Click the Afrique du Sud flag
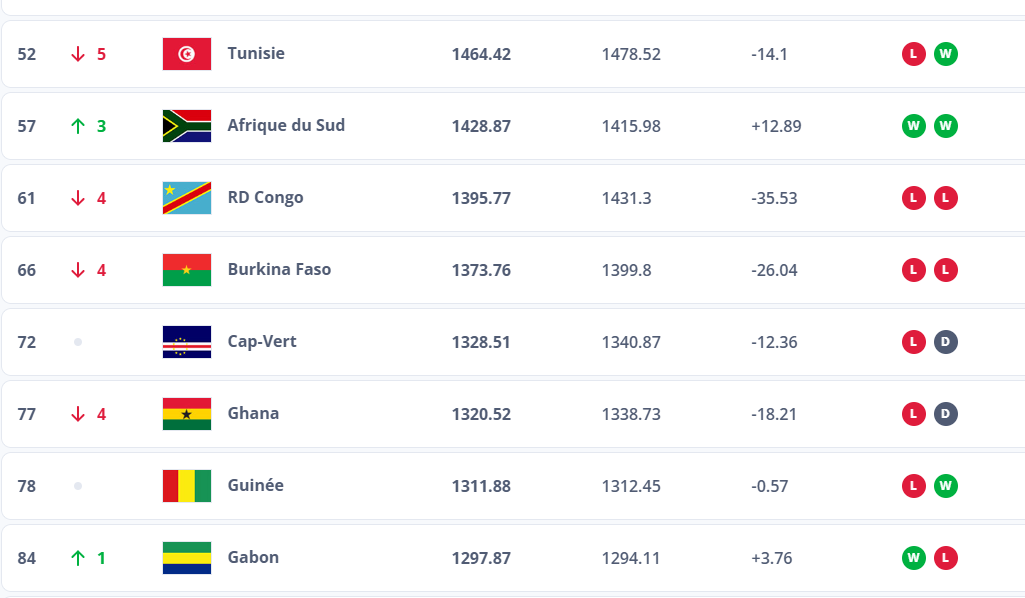 pos(187,126)
